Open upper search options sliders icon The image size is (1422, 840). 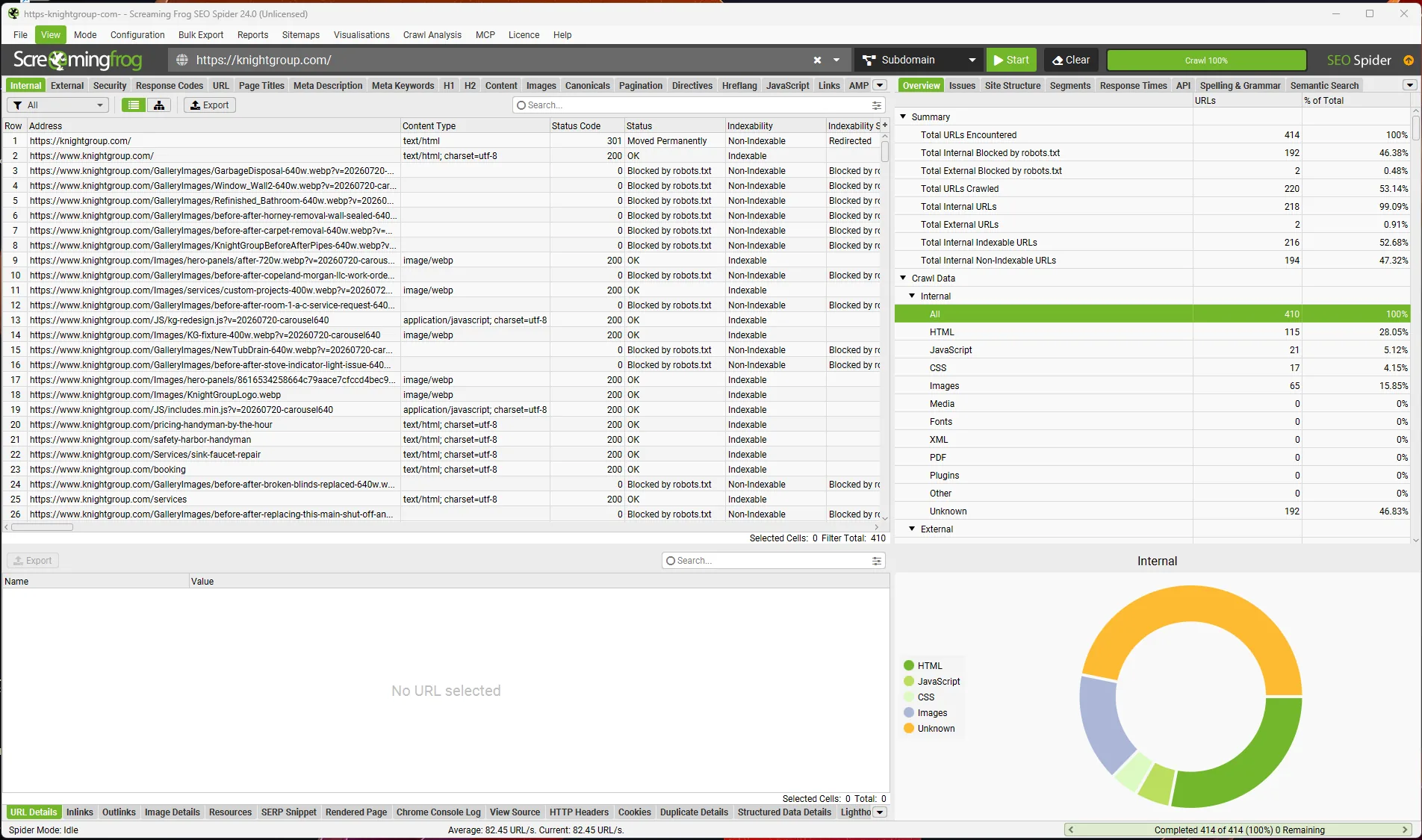pyautogui.click(x=877, y=105)
